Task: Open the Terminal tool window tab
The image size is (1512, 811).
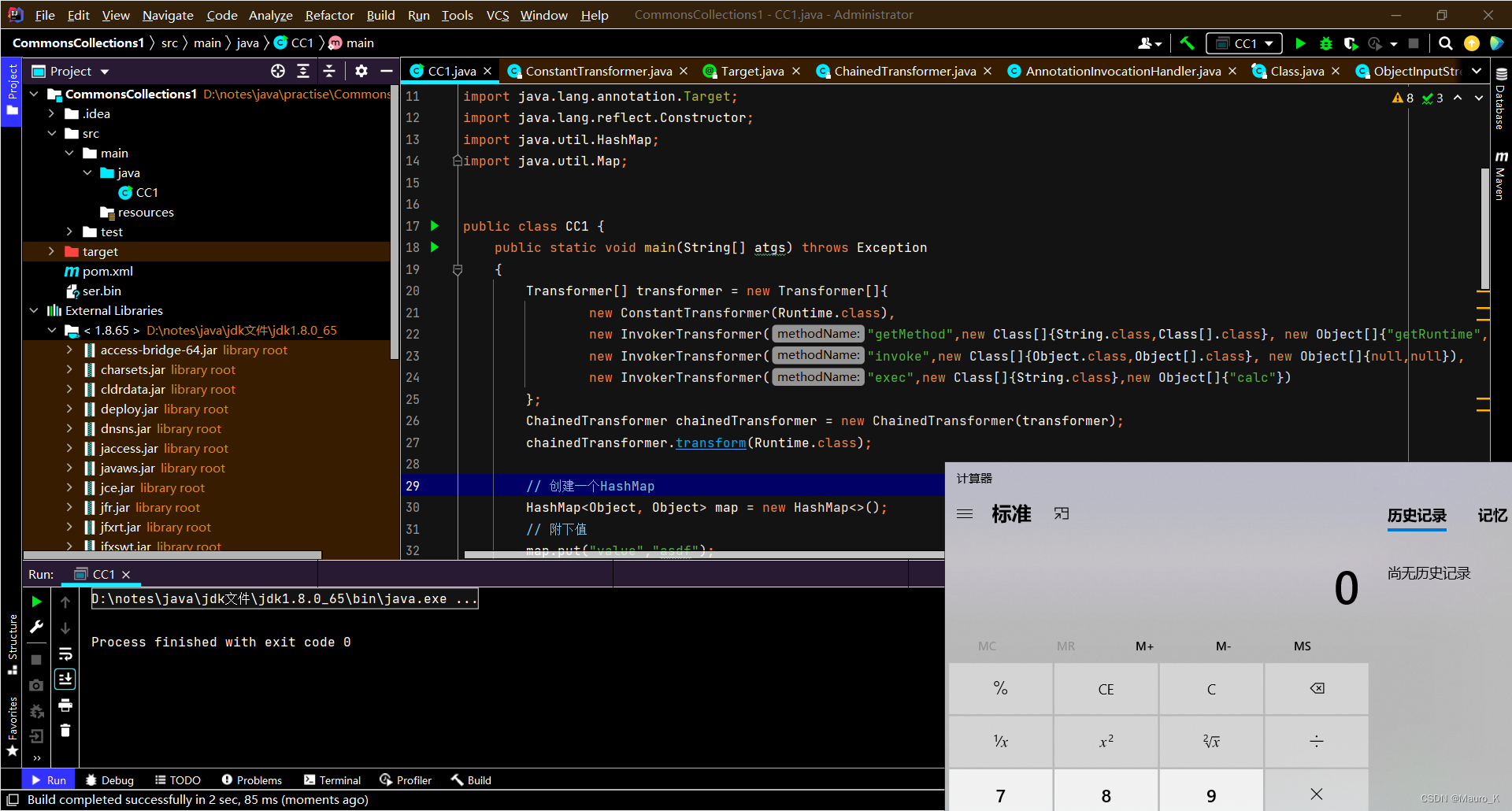Action: (x=332, y=780)
